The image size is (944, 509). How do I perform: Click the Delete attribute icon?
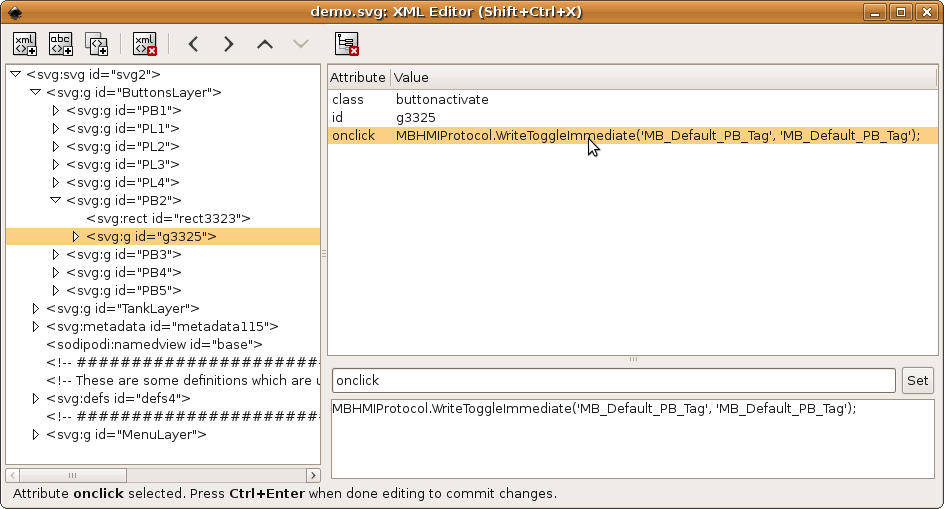pos(347,44)
